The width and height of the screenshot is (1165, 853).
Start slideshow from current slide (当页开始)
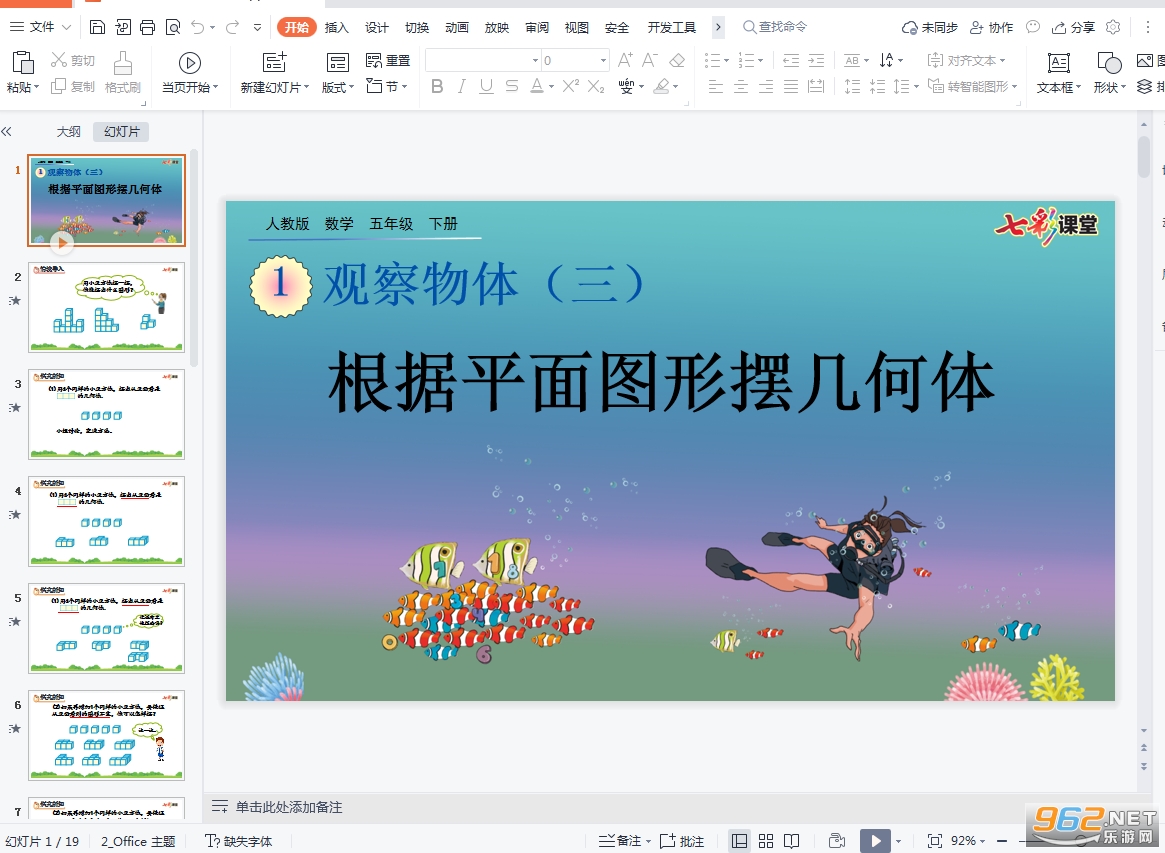[x=190, y=72]
